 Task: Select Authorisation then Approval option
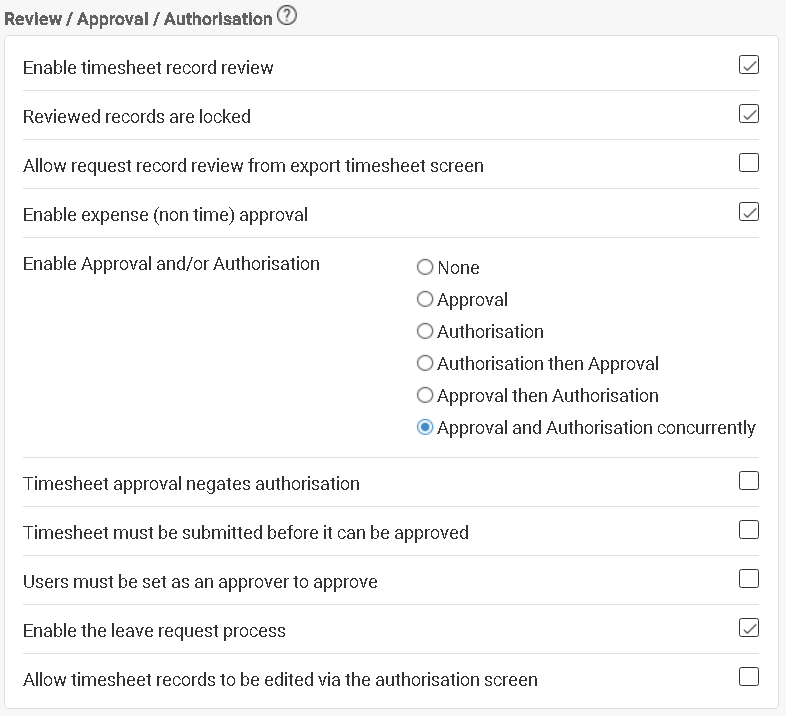(425, 363)
